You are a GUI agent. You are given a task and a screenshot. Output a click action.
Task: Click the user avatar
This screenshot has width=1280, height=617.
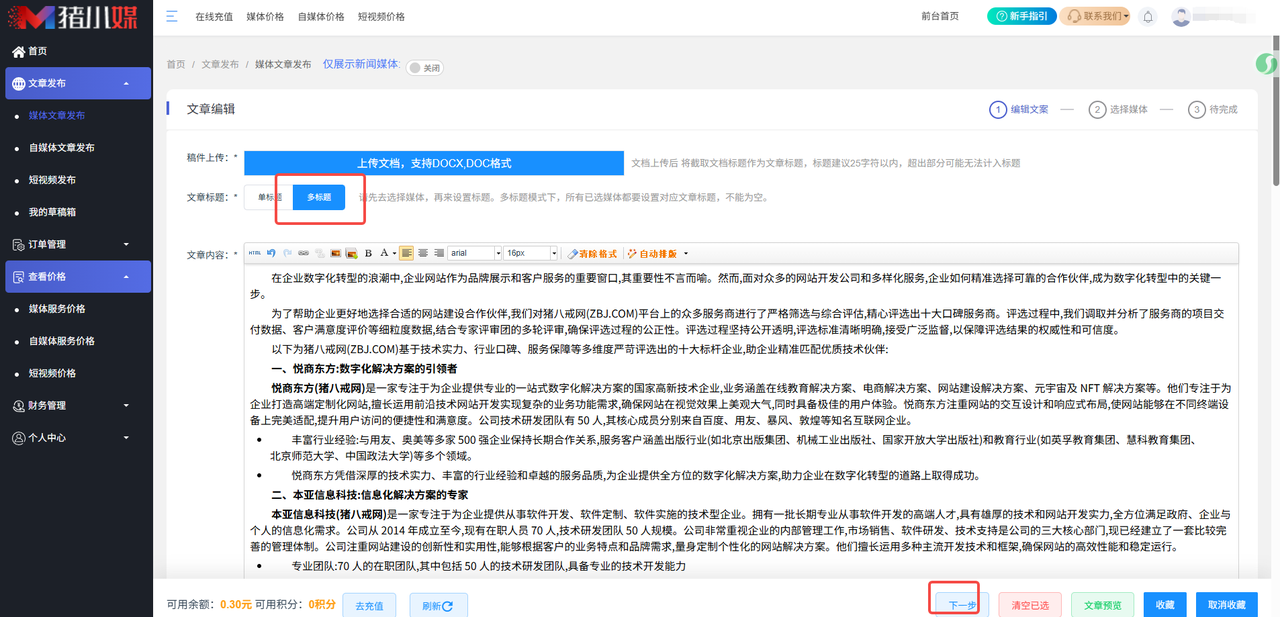(x=1181, y=16)
